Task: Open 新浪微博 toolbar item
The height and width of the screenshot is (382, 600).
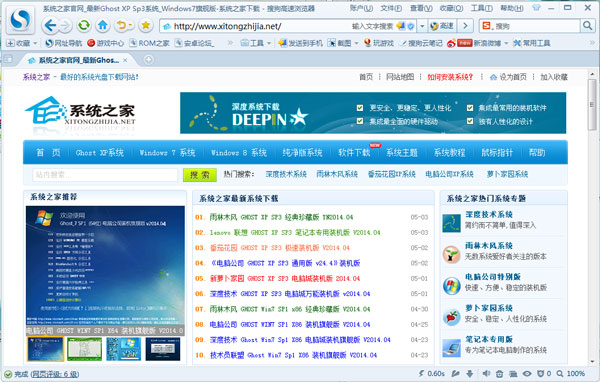Action: click(474, 43)
